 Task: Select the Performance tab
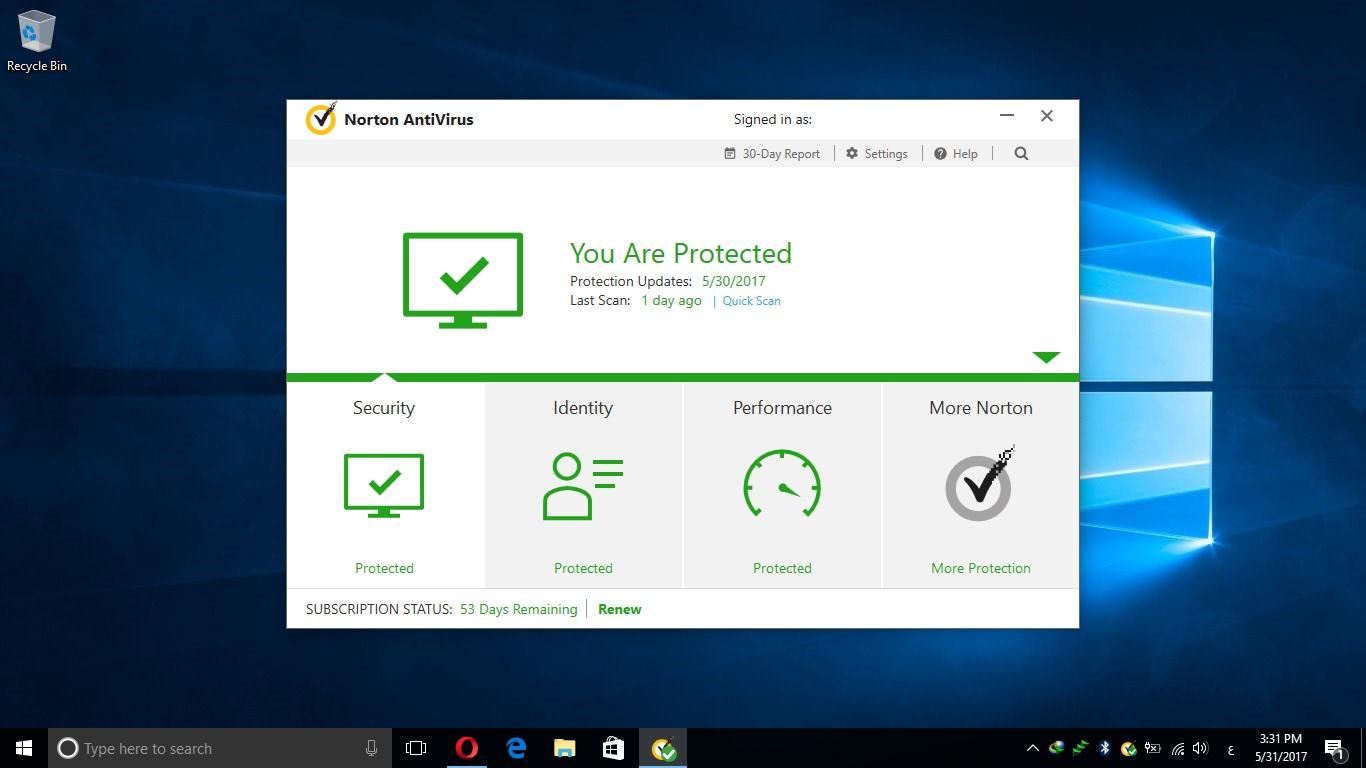pyautogui.click(x=782, y=486)
